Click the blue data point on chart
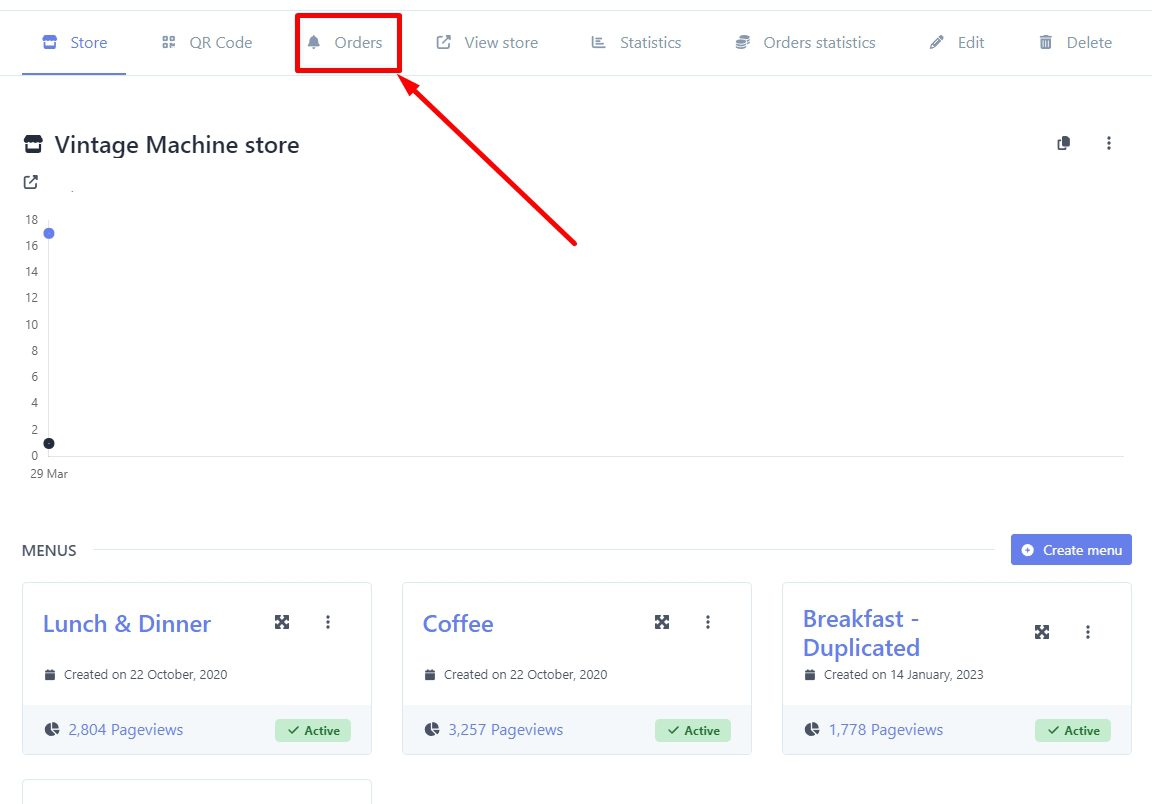 (49, 233)
